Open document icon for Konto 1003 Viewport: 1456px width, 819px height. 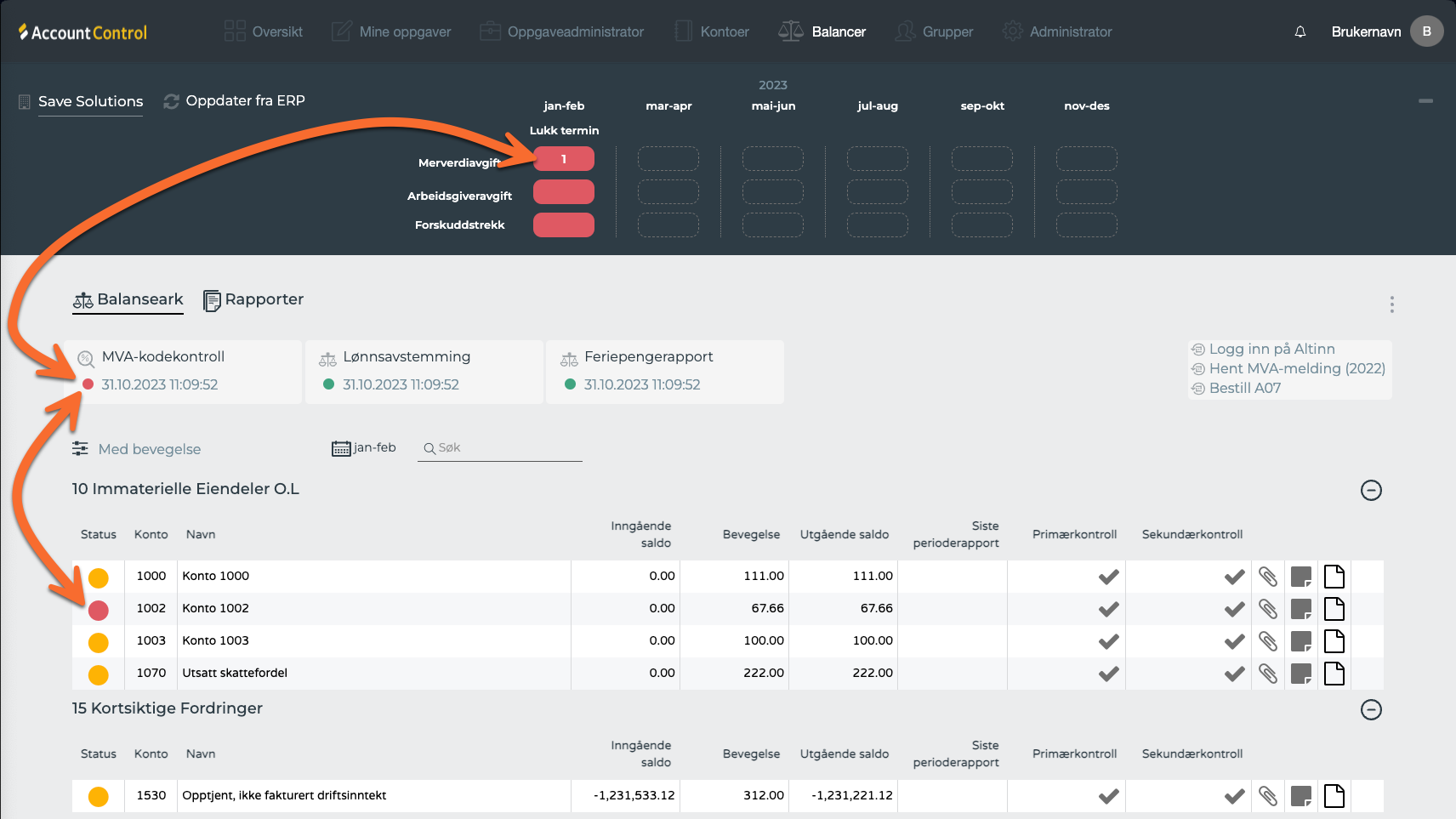(x=1334, y=641)
